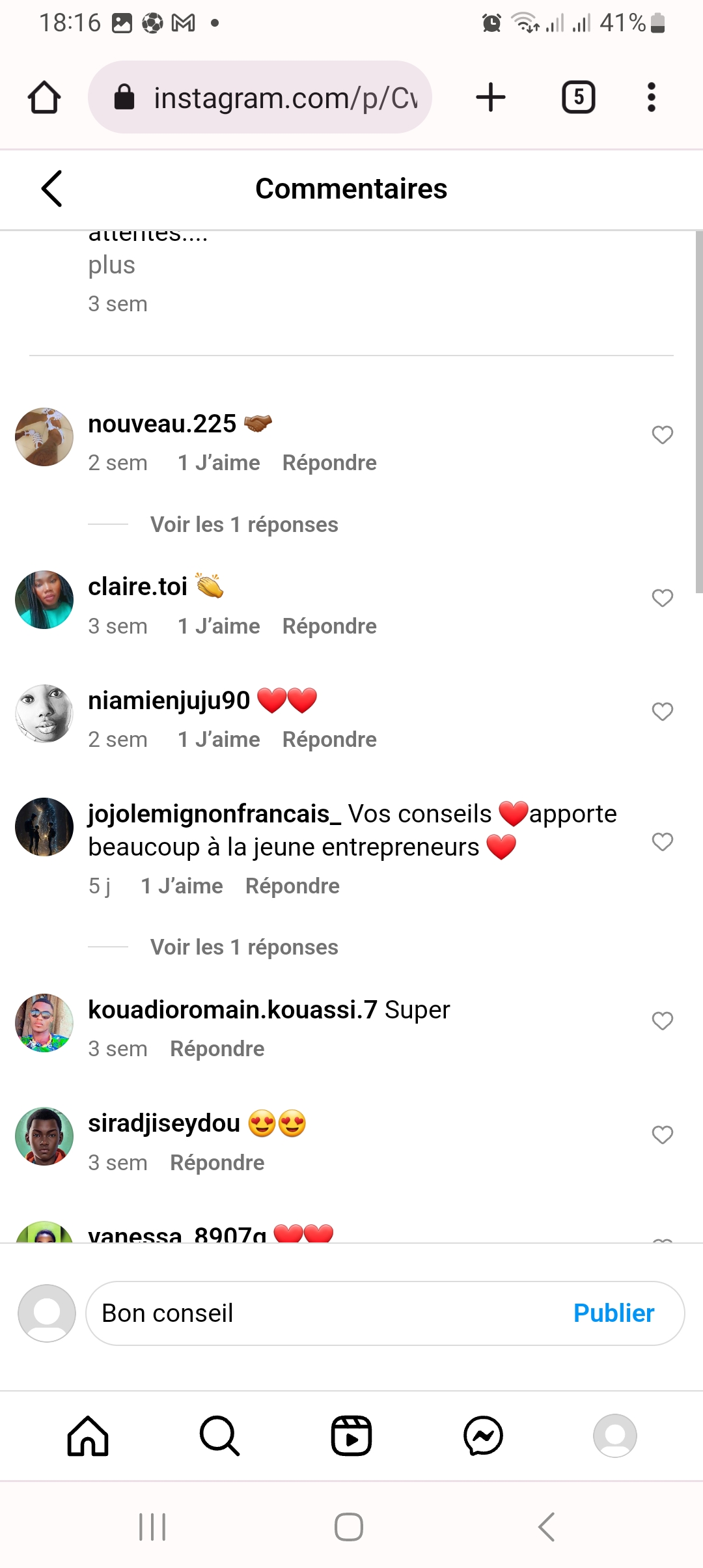
Task: Open new browser tab with plus
Action: pos(491,98)
